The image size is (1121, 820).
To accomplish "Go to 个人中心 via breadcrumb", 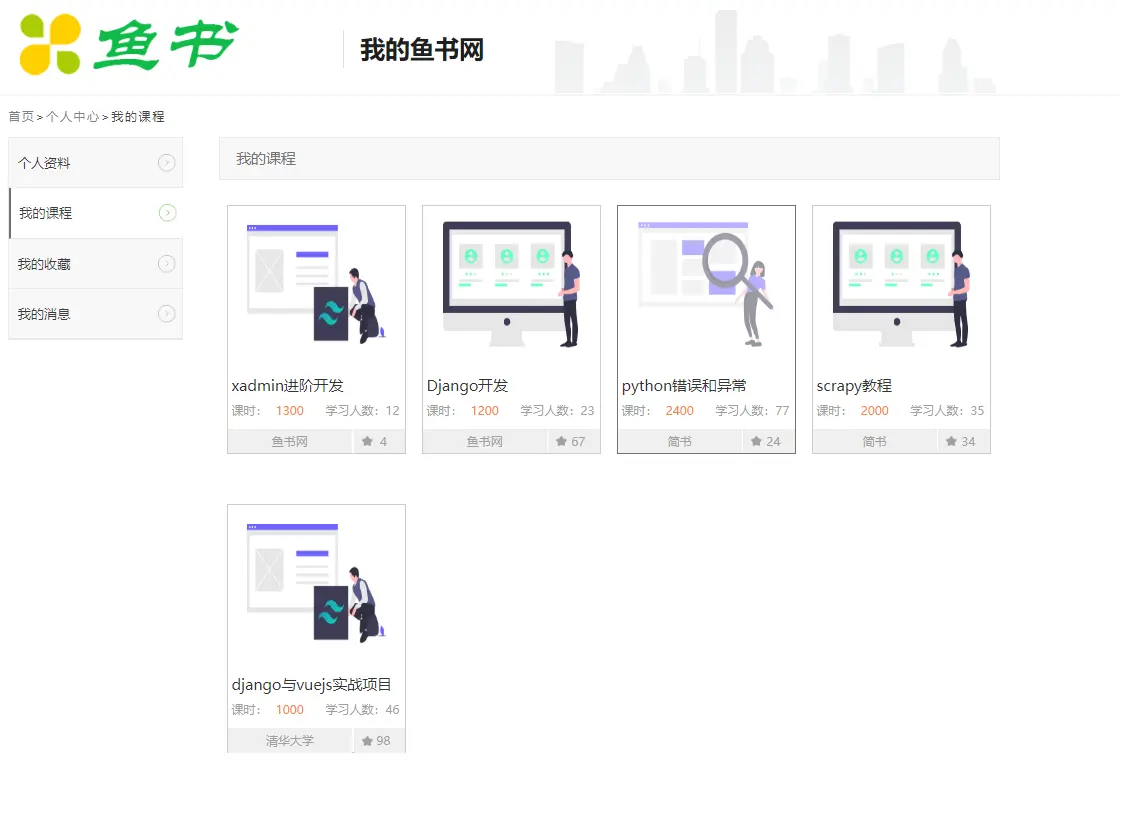I will coord(73,117).
